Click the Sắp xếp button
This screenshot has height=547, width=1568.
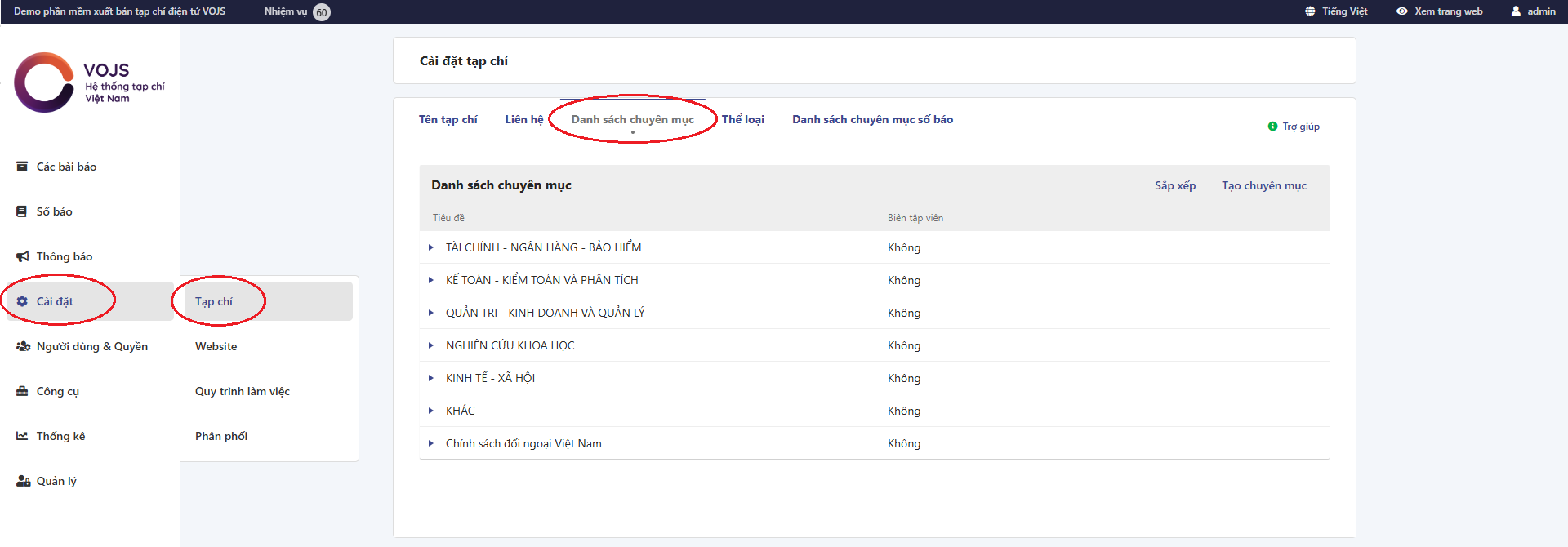pyautogui.click(x=1174, y=185)
